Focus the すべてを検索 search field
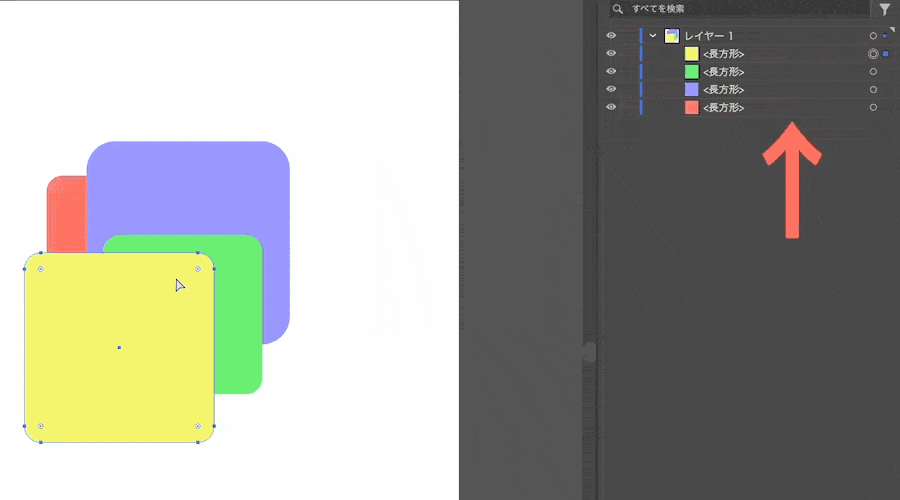 (x=739, y=9)
